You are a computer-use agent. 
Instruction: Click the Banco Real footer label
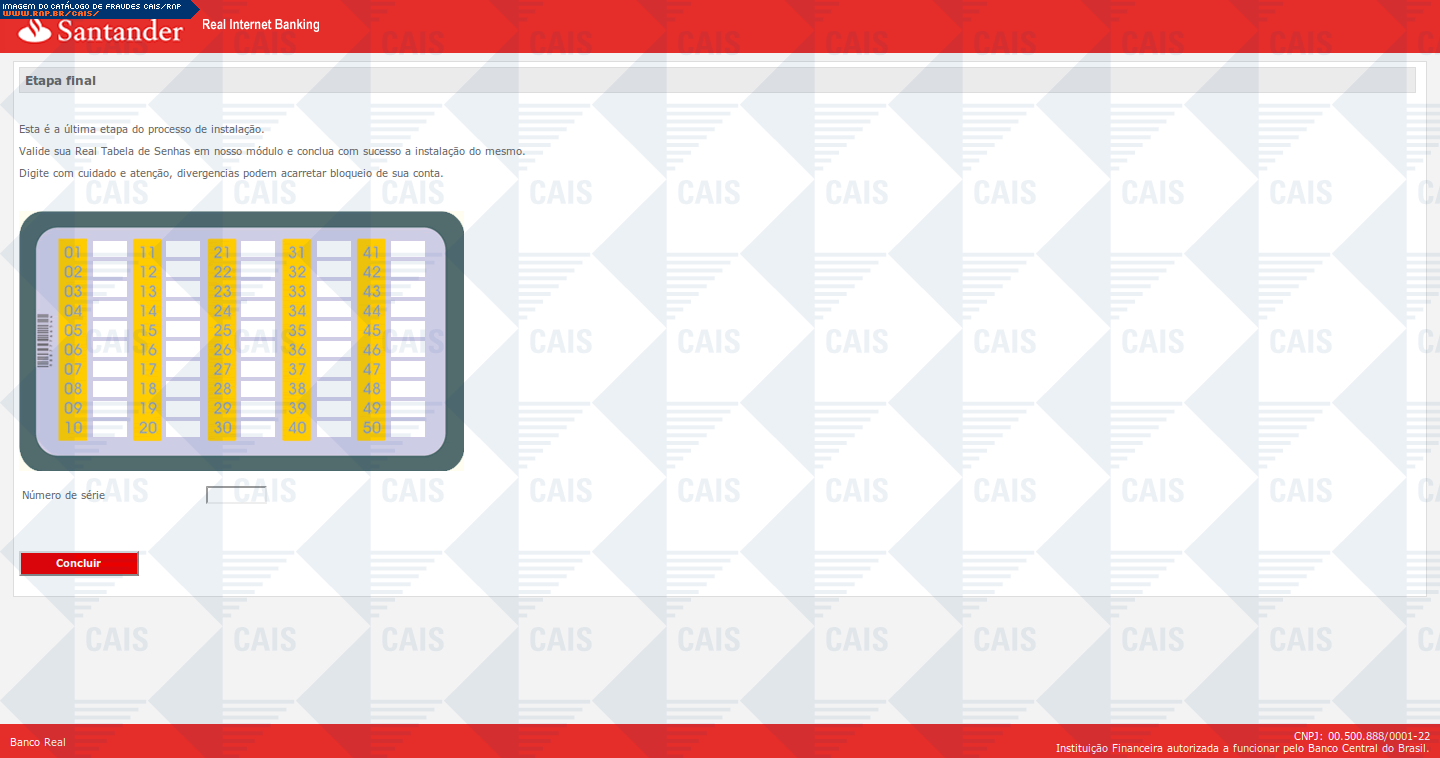point(38,742)
